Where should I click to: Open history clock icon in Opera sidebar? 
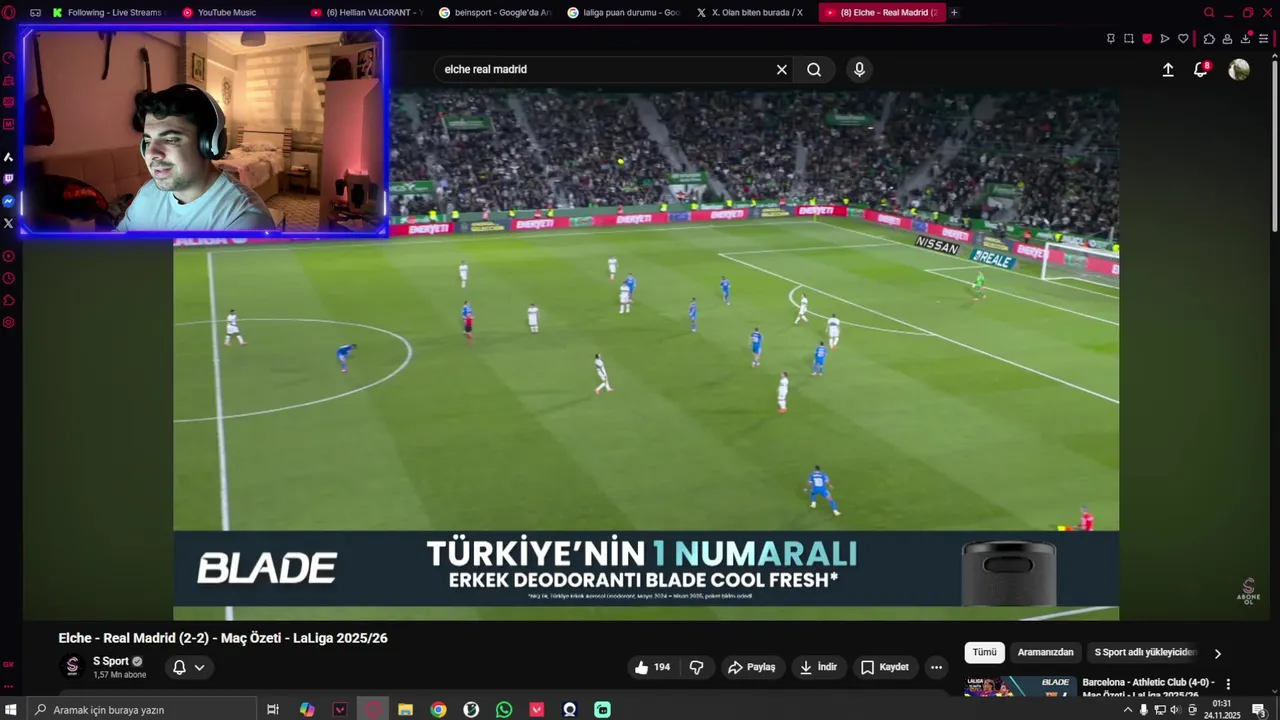[x=9, y=278]
